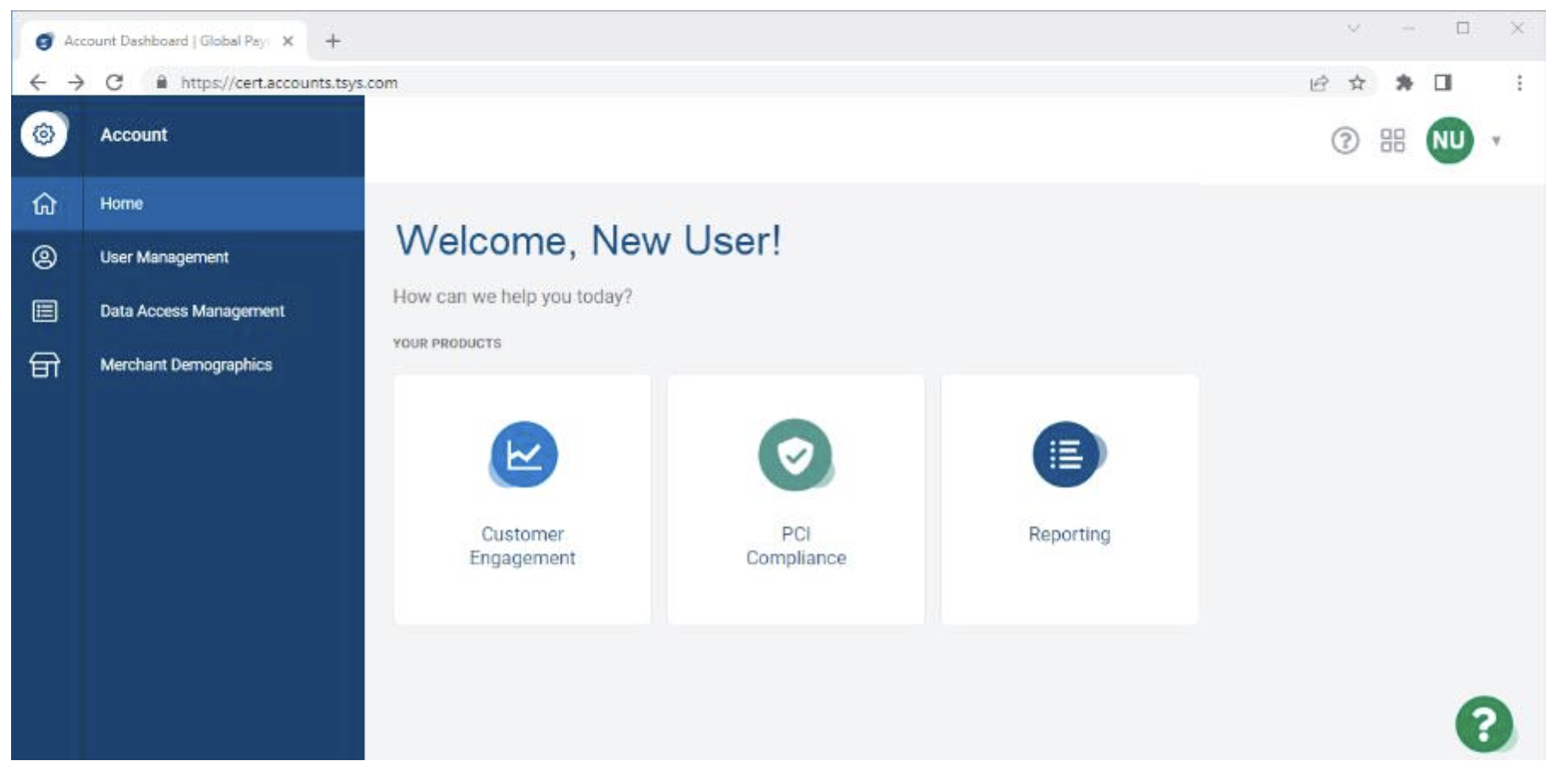Open the help question mark in header
Screen dimensions: 1563x784
1345,141
